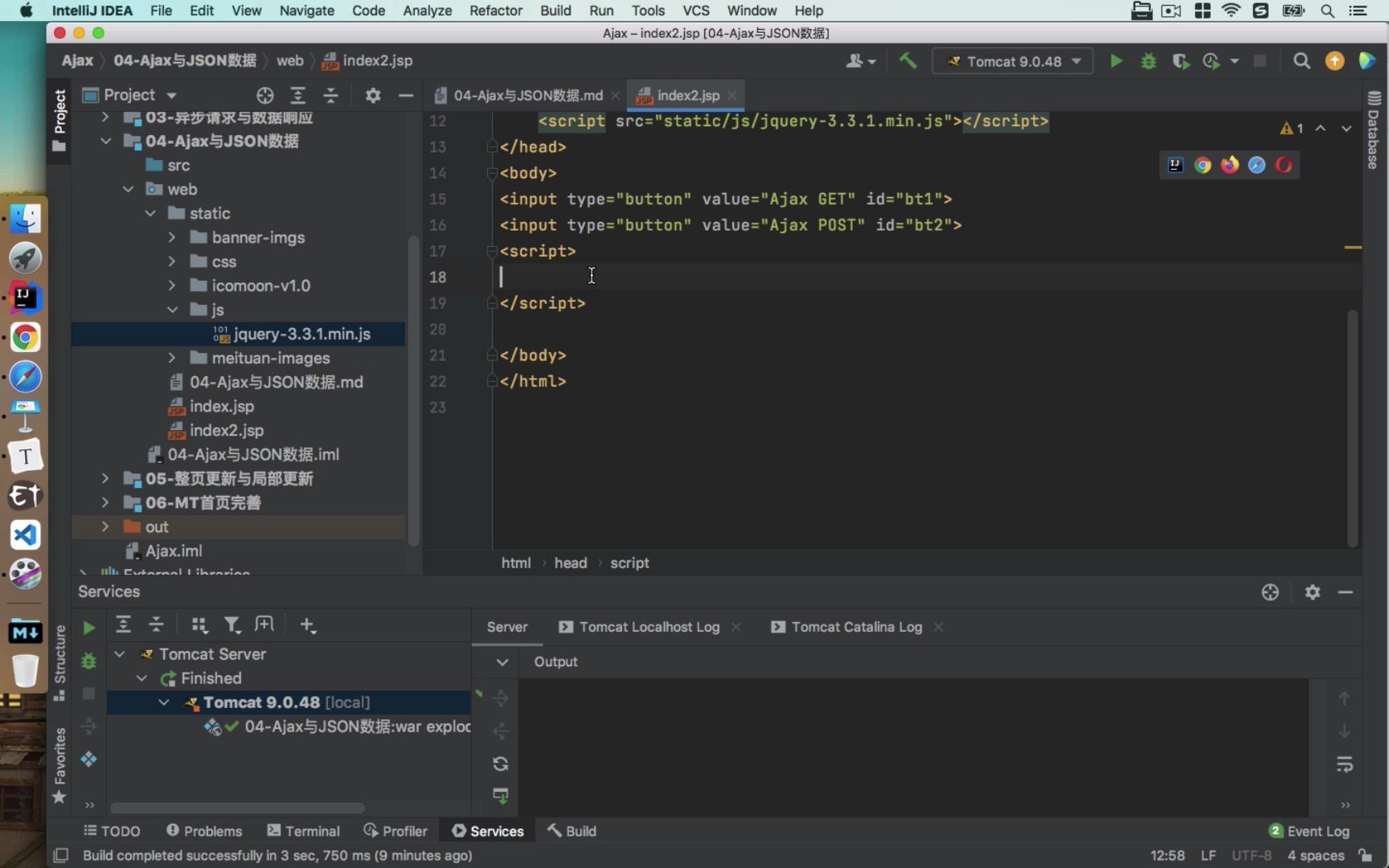Screen dimensions: 1389x868
Task: Preview the page in Safari from the editor browser icons
Action: (x=1257, y=166)
